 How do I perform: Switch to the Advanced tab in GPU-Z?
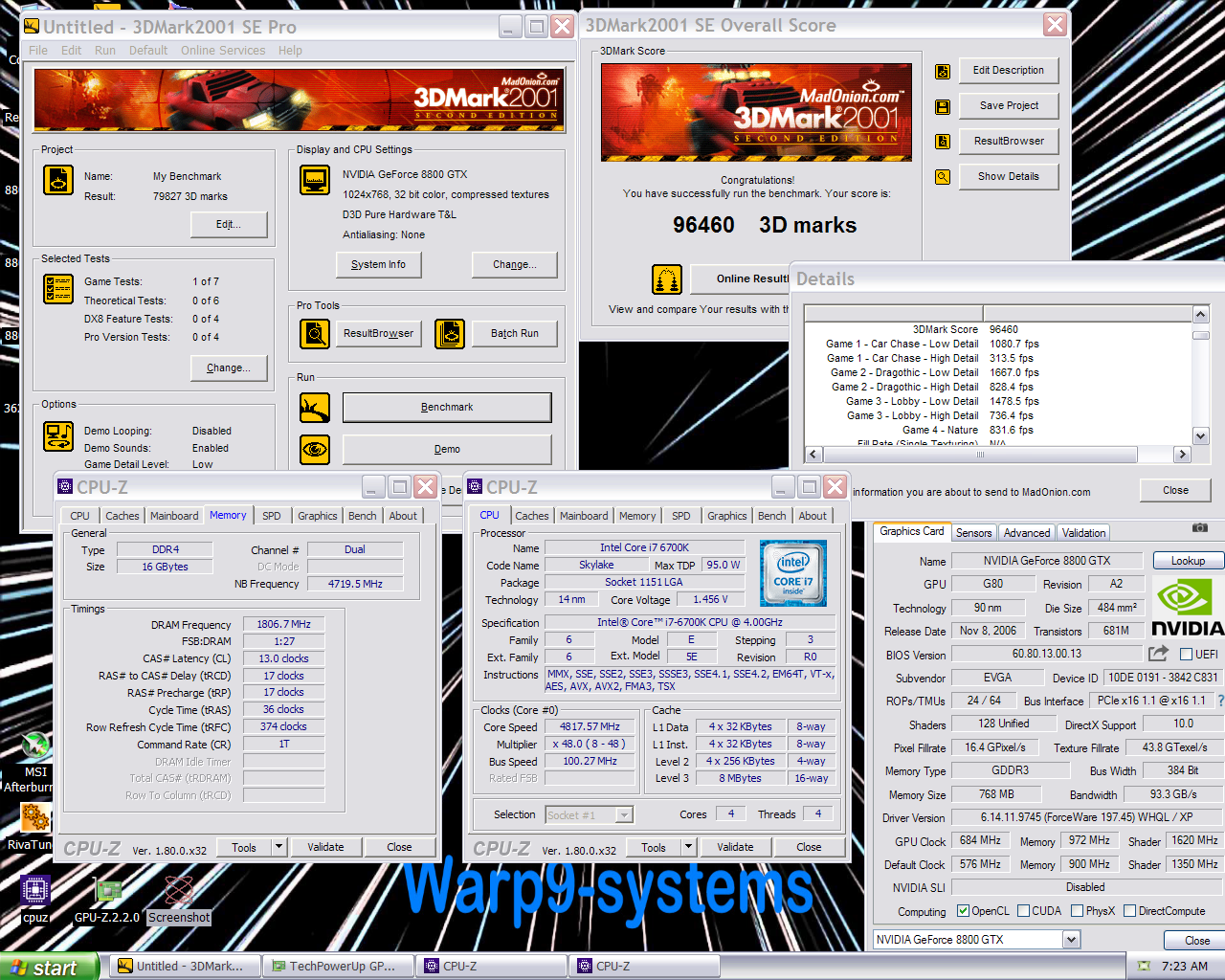pos(1027,533)
